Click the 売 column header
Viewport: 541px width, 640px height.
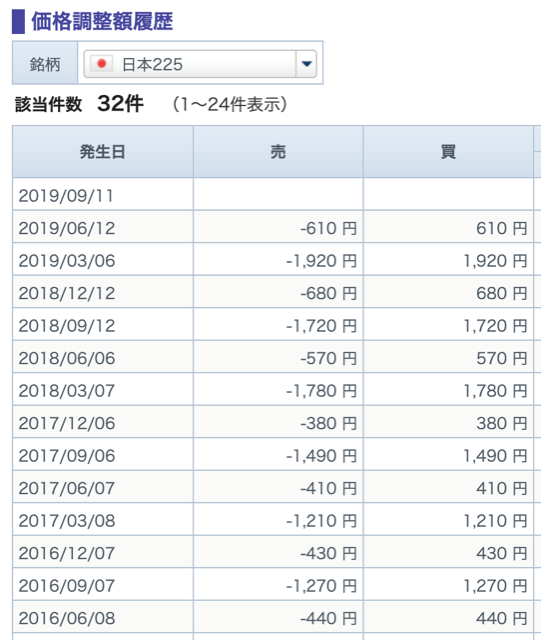point(278,152)
